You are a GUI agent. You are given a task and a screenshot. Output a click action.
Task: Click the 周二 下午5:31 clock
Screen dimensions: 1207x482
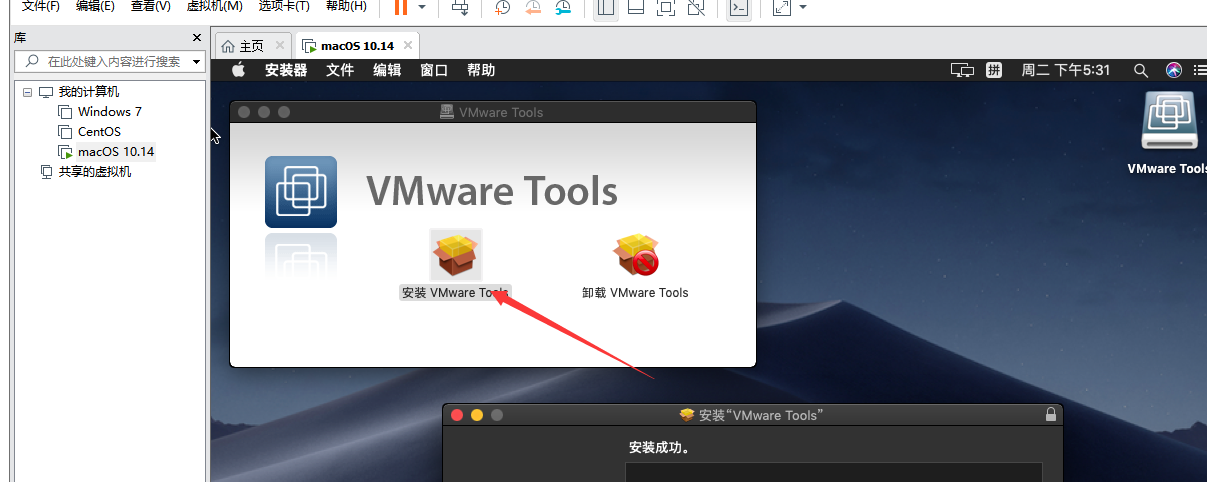(1066, 70)
